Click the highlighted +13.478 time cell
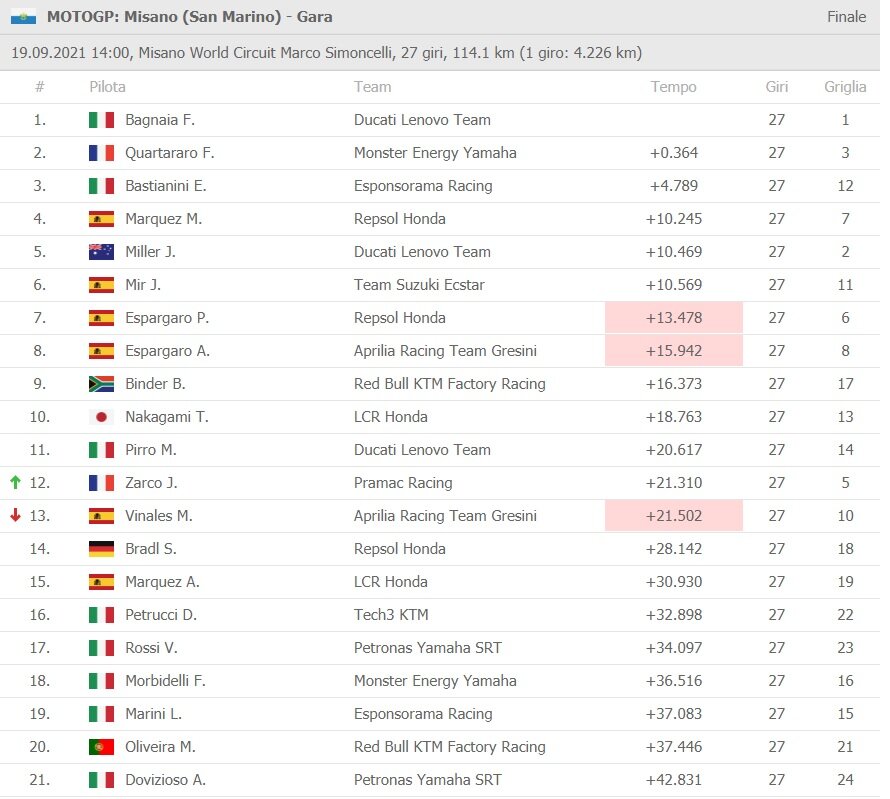This screenshot has width=890, height=799. point(674,318)
